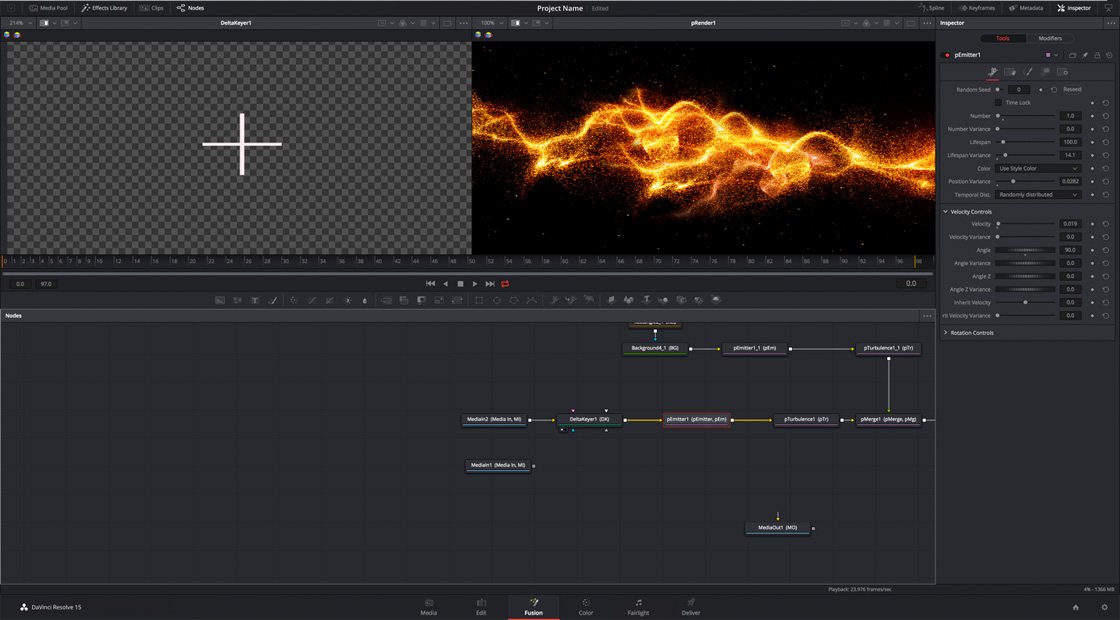Enable the Time Lock checkbox
This screenshot has width=1120, height=620.
[x=999, y=102]
